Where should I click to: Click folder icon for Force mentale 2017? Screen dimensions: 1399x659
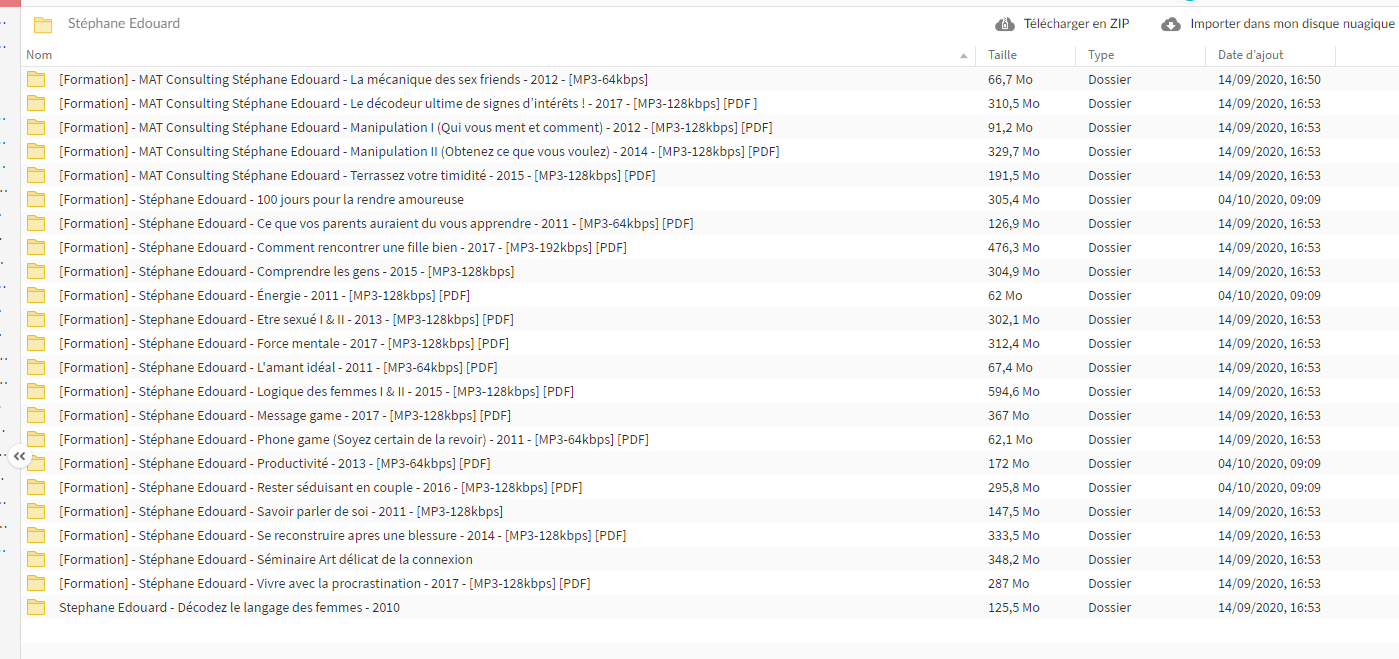pyautogui.click(x=37, y=344)
